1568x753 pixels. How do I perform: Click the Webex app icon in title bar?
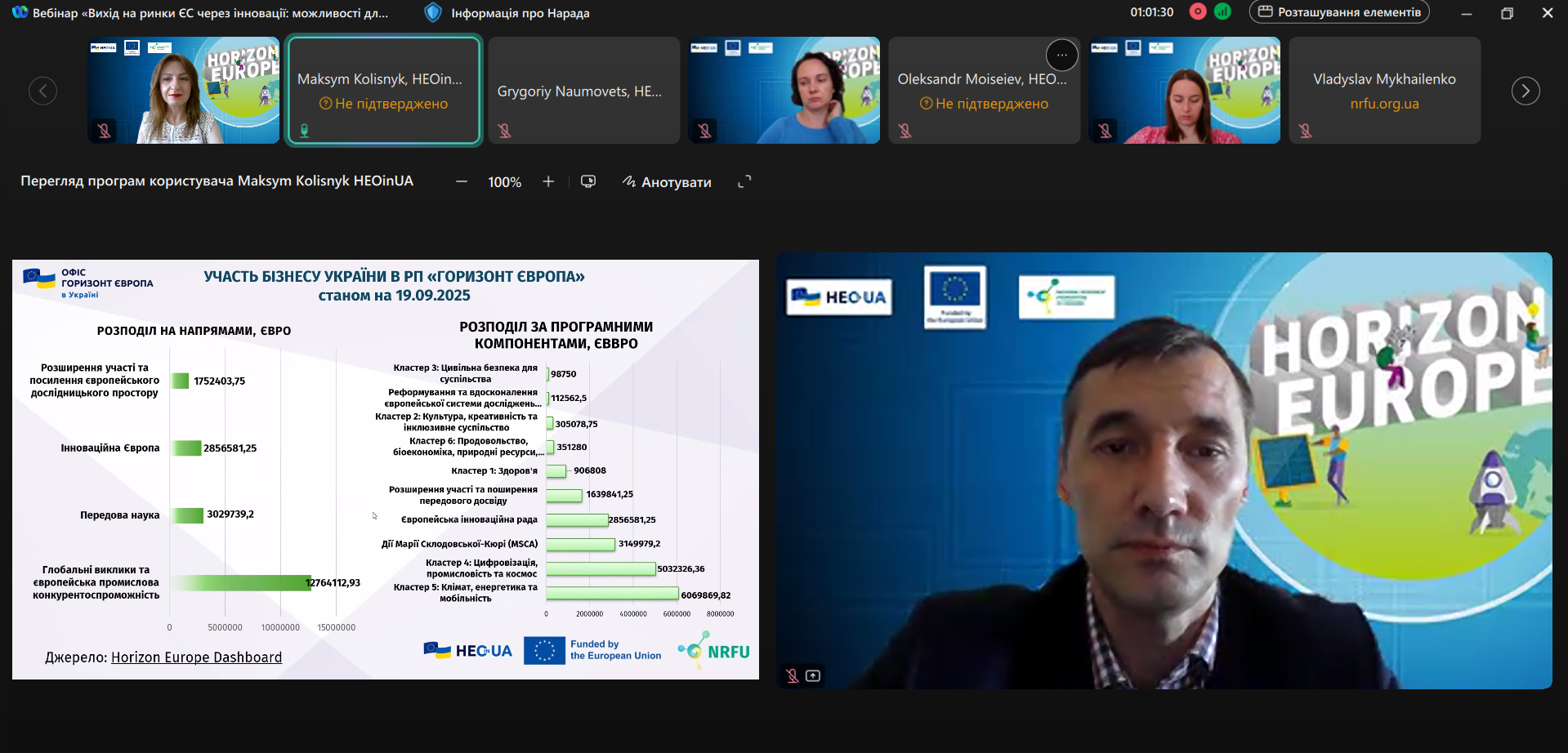coord(20,12)
